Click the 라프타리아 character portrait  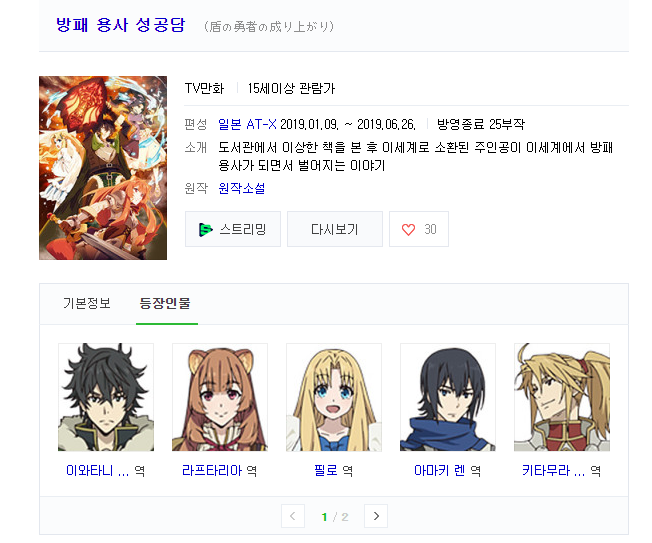pyautogui.click(x=220, y=397)
